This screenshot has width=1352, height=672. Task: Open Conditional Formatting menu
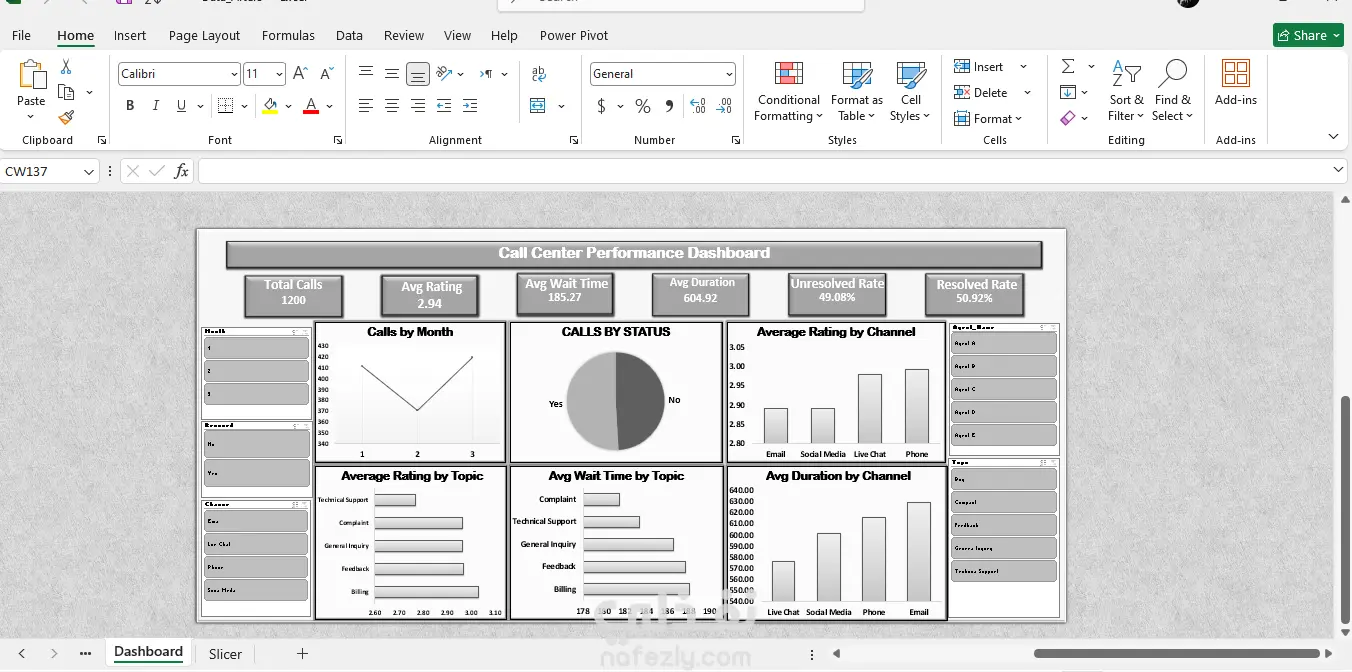(x=789, y=90)
